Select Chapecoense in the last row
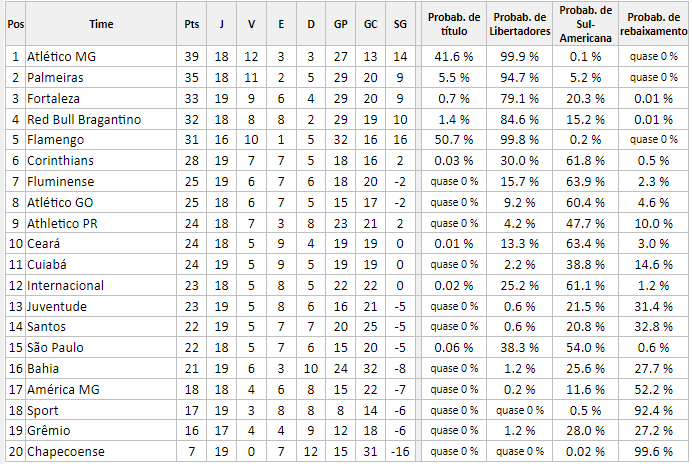 66,452
